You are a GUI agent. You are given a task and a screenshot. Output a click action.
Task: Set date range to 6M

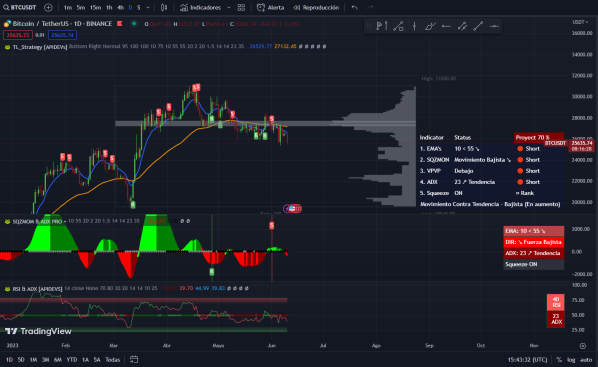click(x=58, y=360)
